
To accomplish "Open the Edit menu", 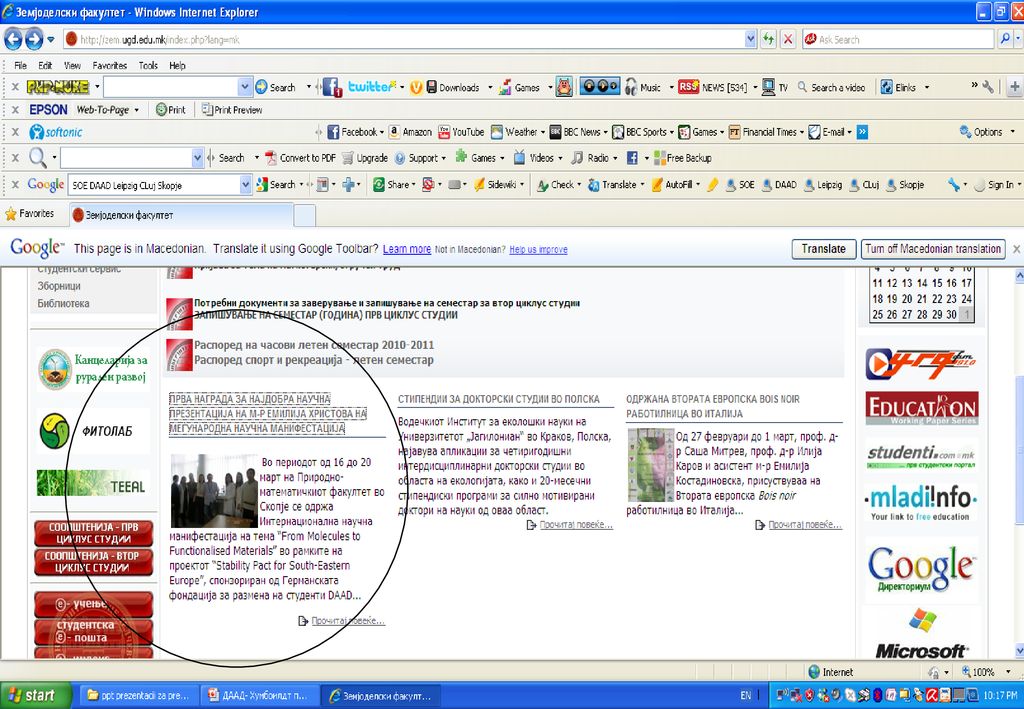I will (45, 65).
